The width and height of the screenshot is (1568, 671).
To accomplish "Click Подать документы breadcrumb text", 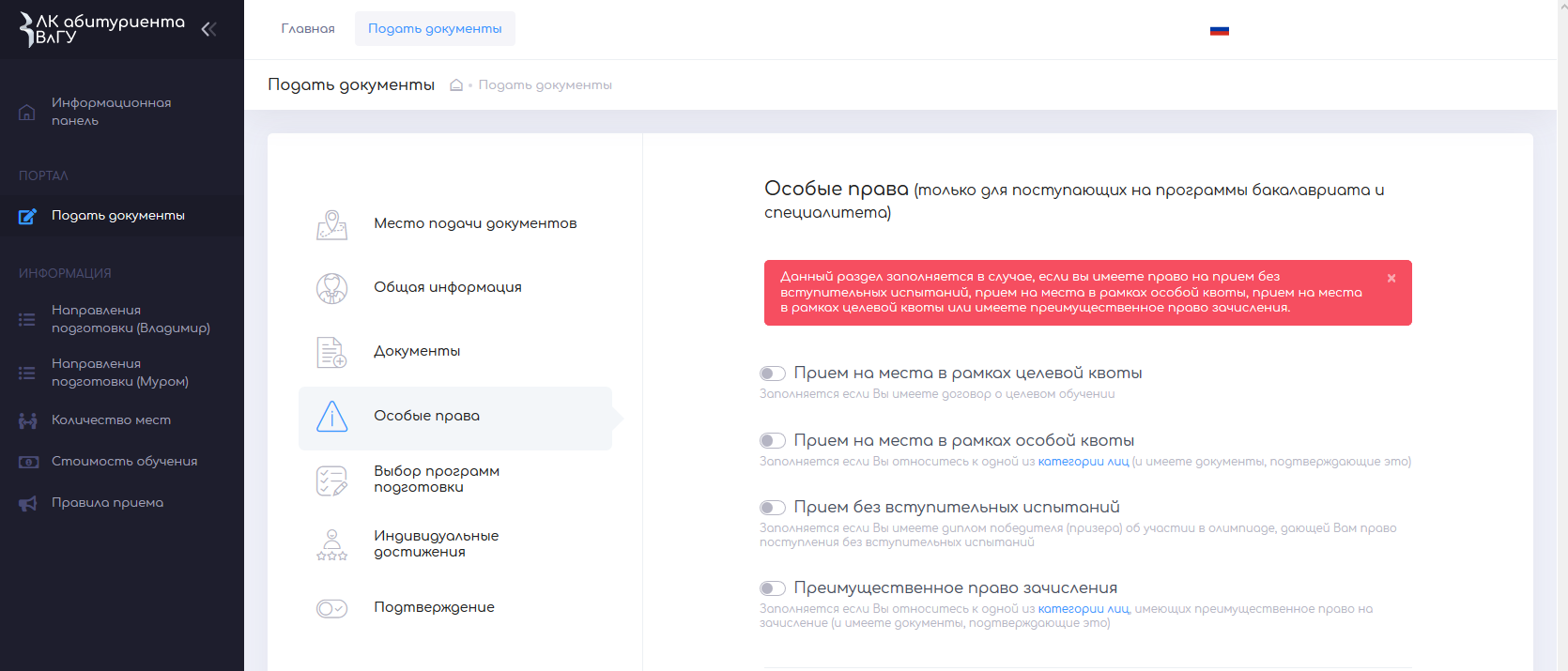I will pyautogui.click(x=545, y=85).
